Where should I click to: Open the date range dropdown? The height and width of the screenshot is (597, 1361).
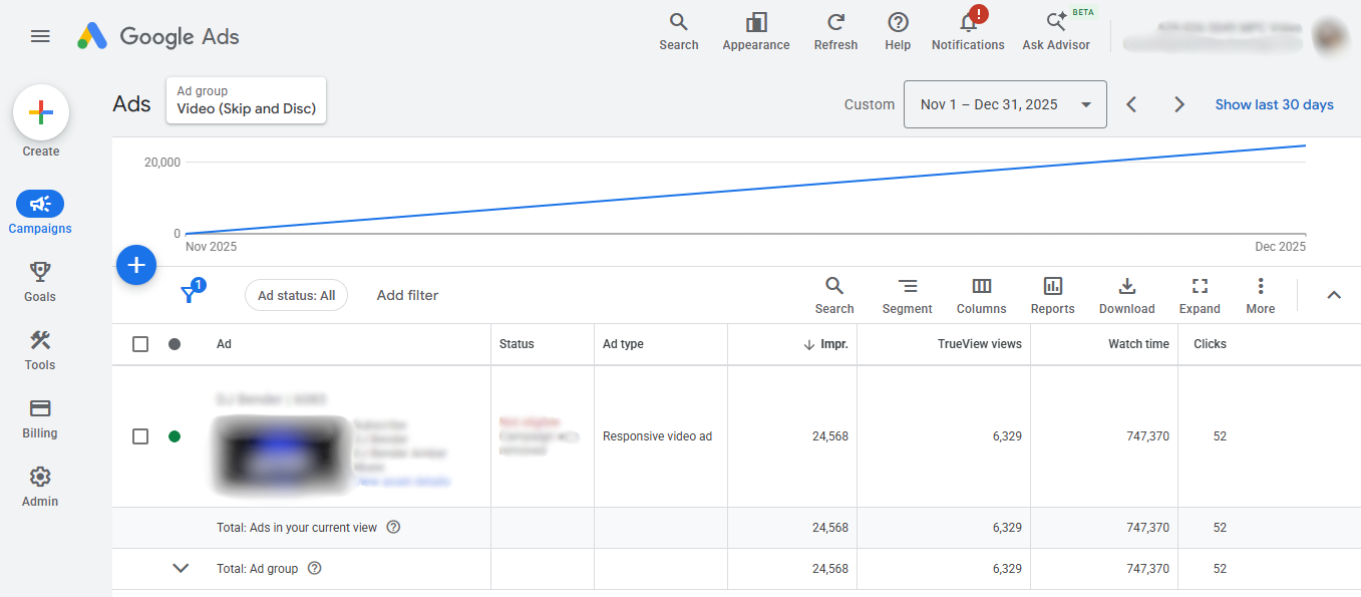click(x=1005, y=104)
